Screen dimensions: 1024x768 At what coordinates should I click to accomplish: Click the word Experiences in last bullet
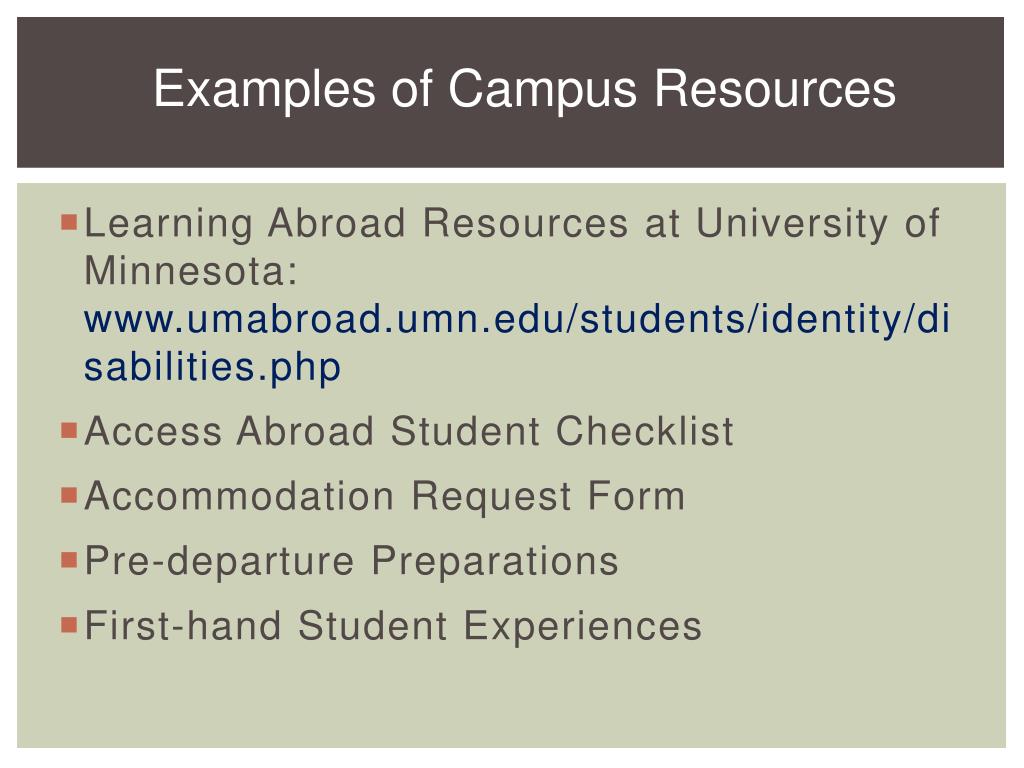pos(583,626)
